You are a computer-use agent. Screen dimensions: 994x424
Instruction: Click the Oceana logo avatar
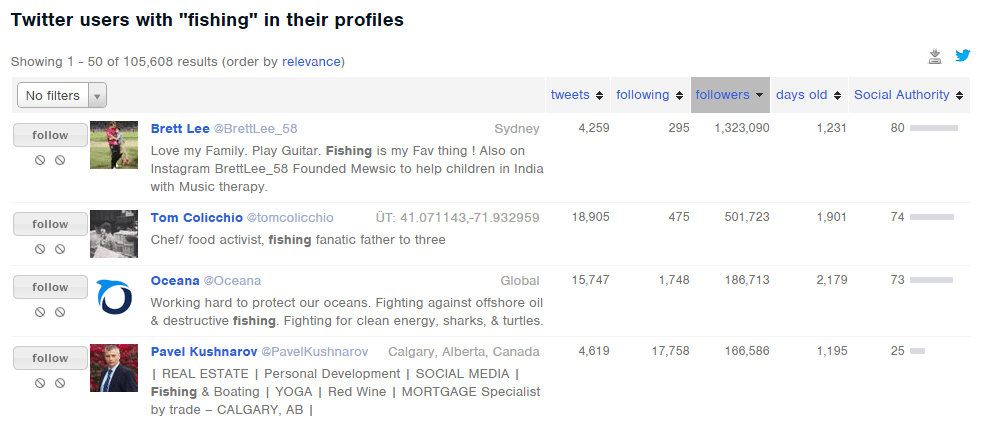pos(114,297)
